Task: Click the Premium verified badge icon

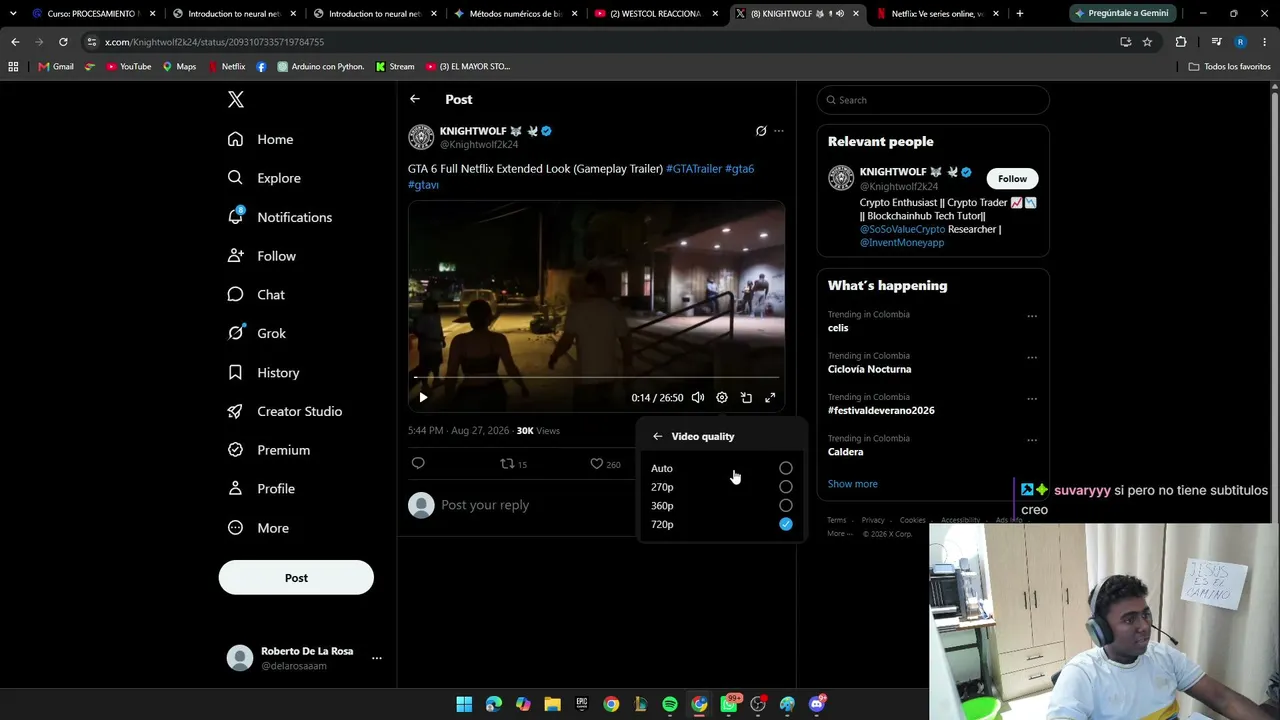Action: [x=235, y=450]
